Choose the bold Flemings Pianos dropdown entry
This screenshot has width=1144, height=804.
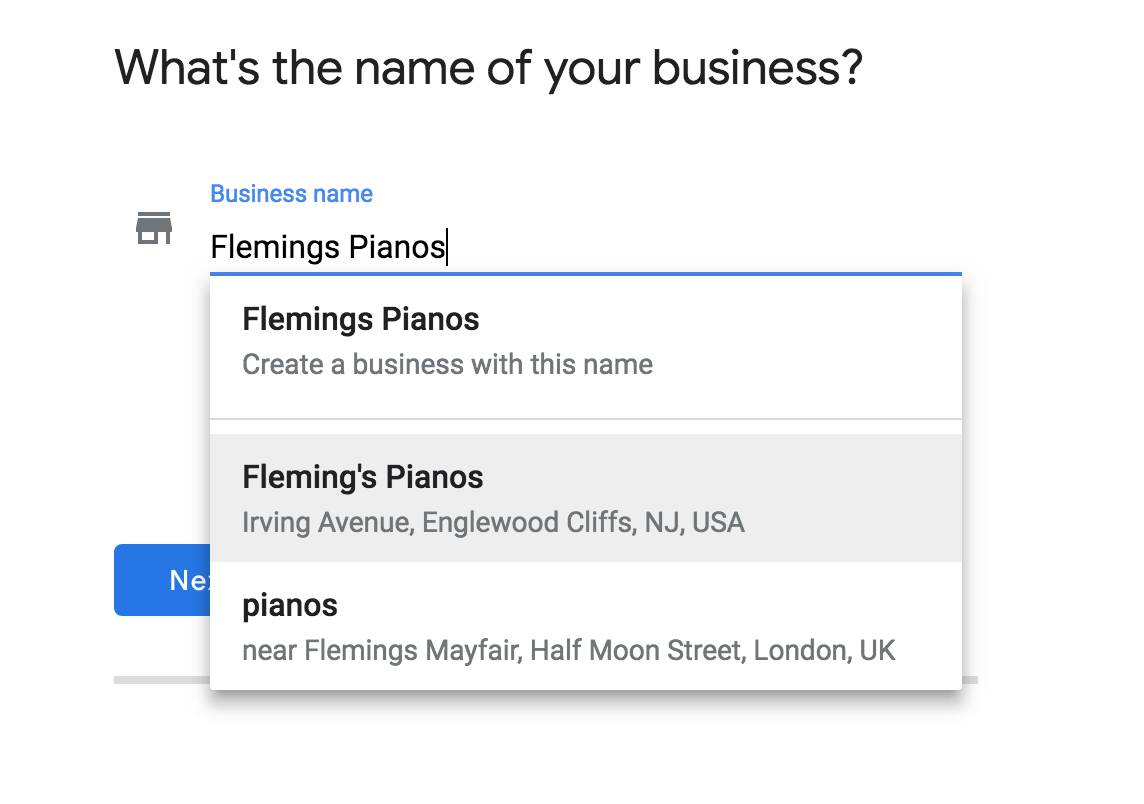click(x=360, y=319)
